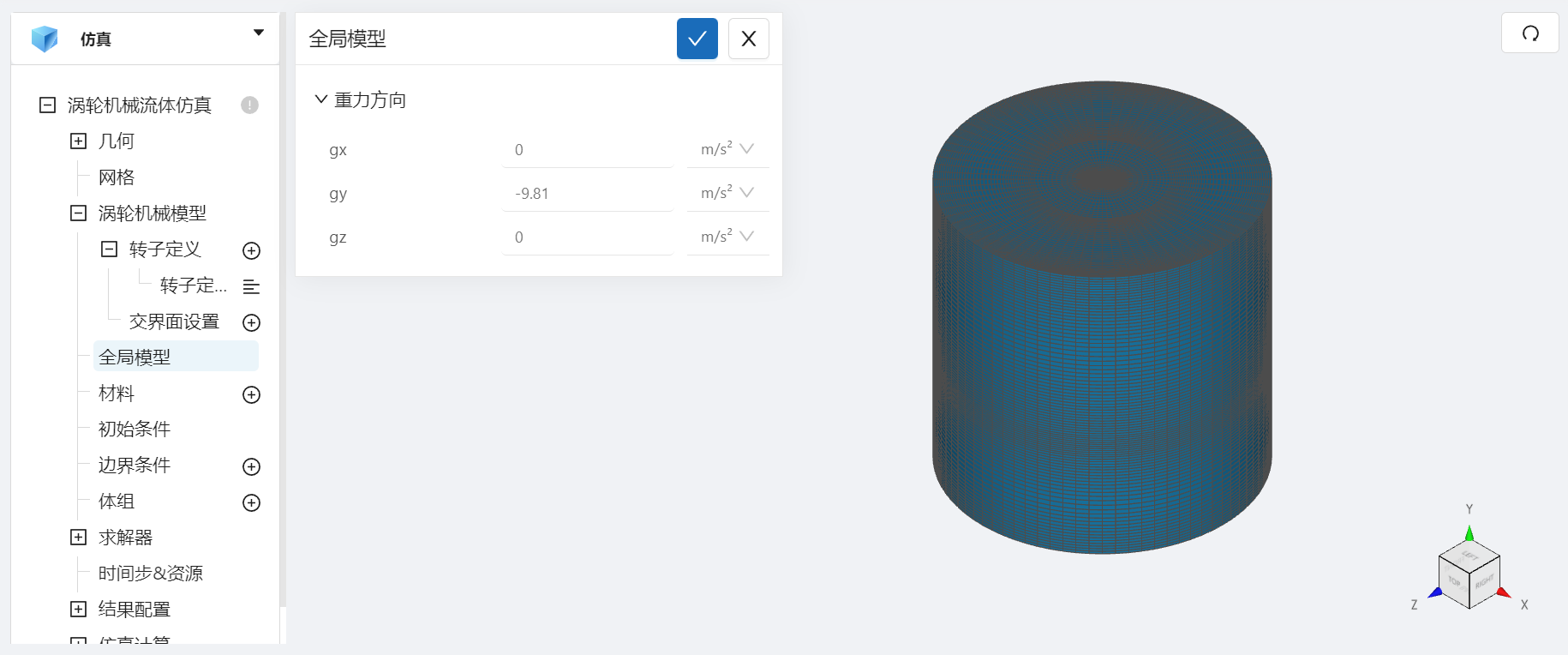
Task: Open 交界面设置 in the tree
Action: point(174,321)
